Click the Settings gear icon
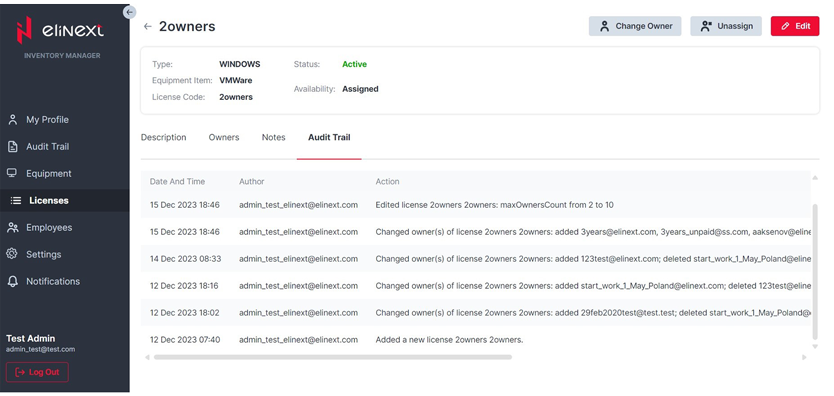Viewport: 834px width, 396px height. [x=13, y=254]
